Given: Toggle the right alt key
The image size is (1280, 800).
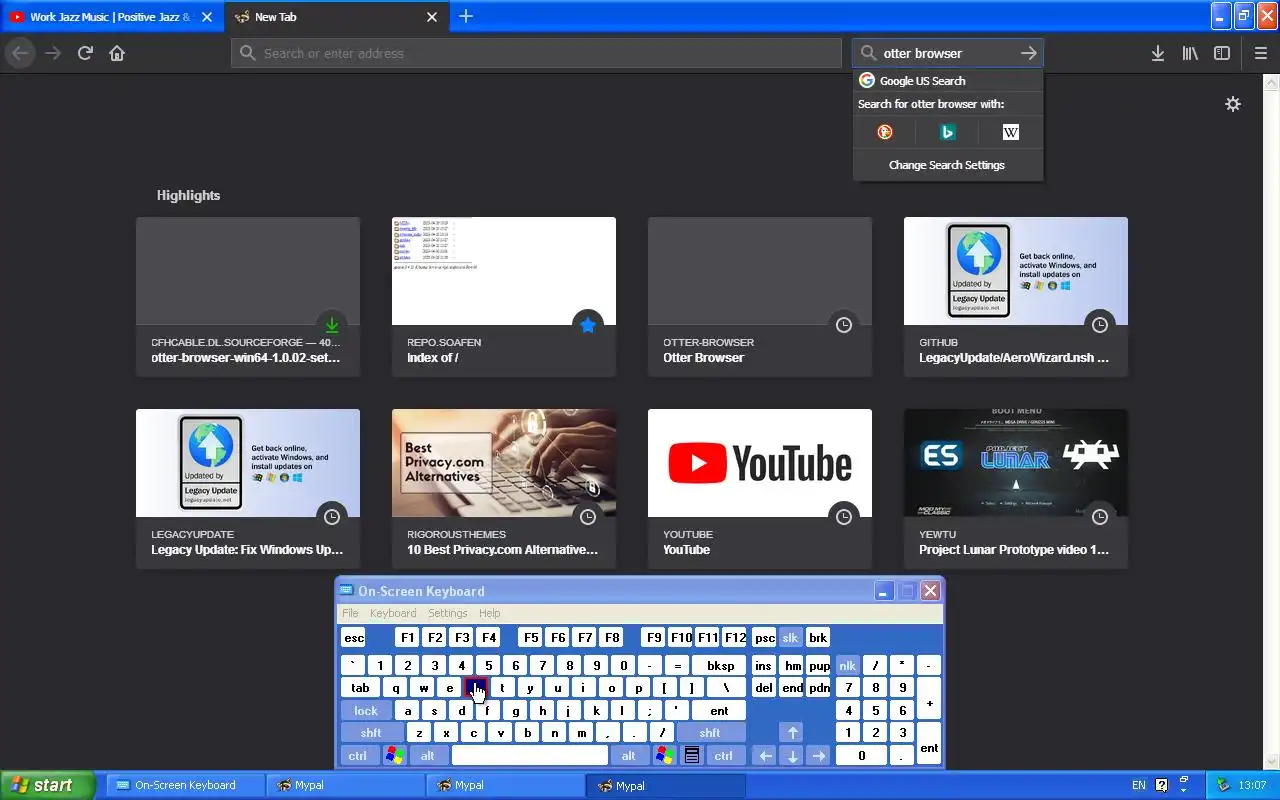Looking at the screenshot, I should click(x=628, y=756).
